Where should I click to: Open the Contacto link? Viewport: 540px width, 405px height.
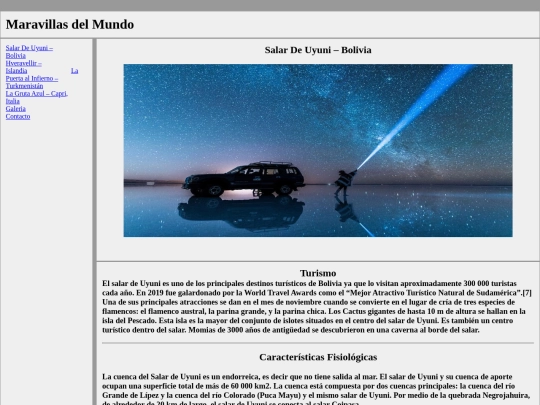[x=18, y=116]
